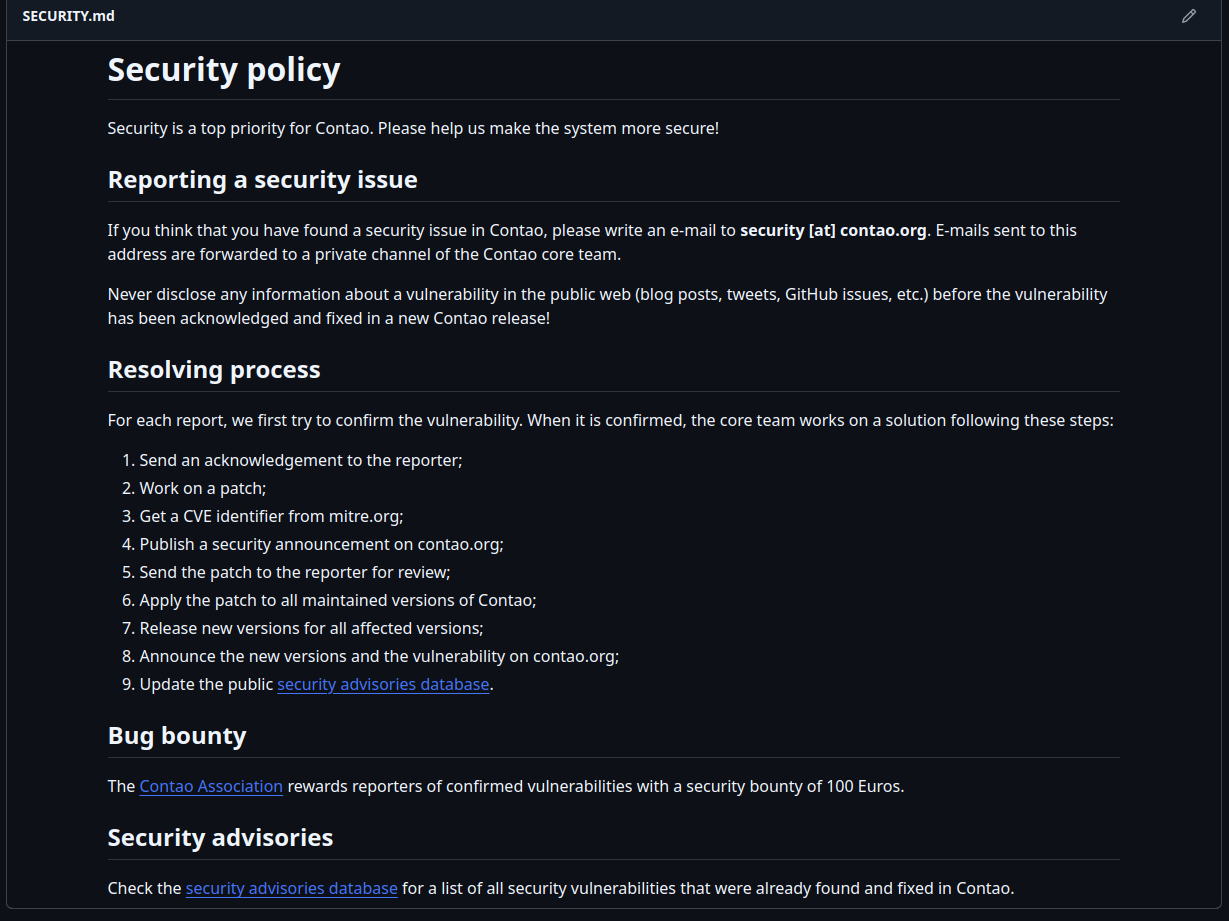Click step Apply the patch to all maintained versions
The image size is (1229, 921).
[x=338, y=600]
